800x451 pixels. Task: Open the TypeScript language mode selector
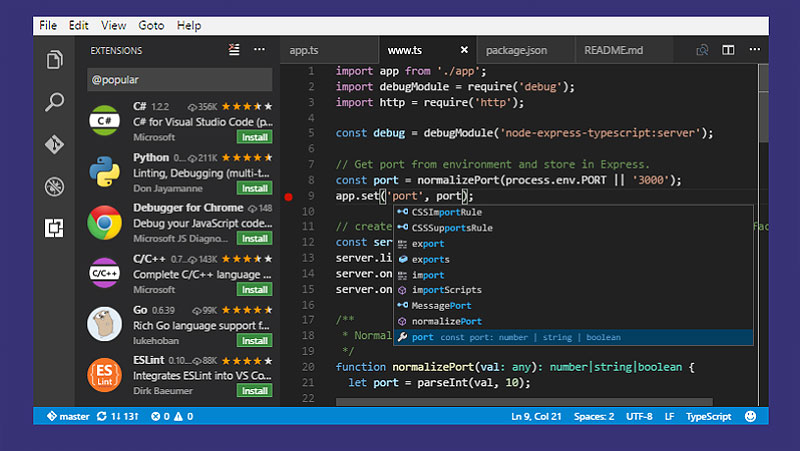pyautogui.click(x=708, y=416)
